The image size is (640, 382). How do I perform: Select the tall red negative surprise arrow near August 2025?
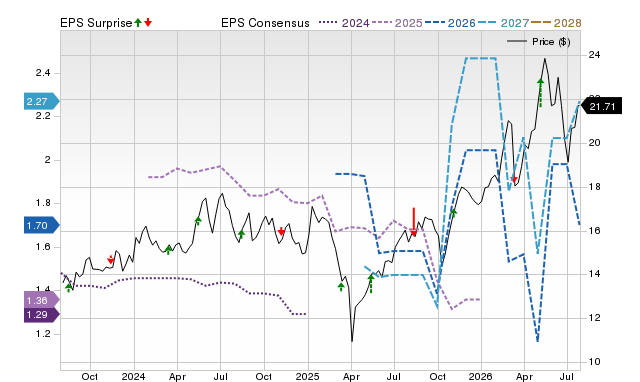pos(414,222)
